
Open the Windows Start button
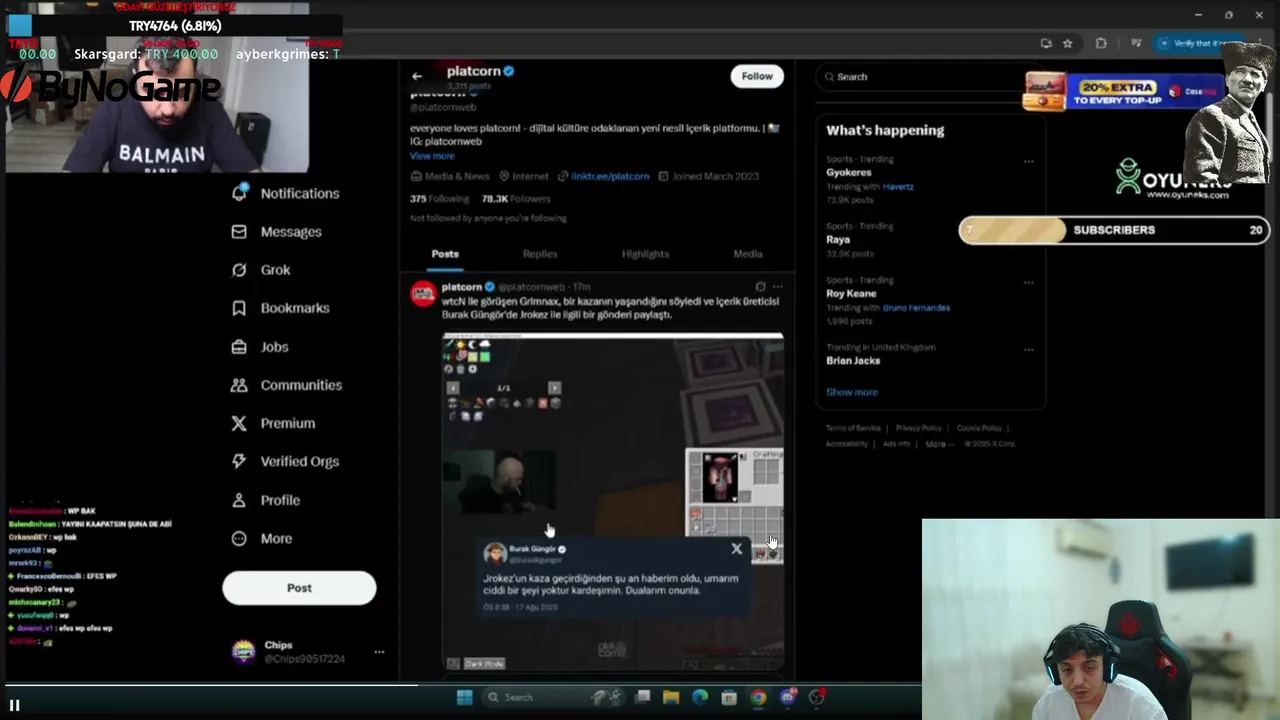(464, 697)
